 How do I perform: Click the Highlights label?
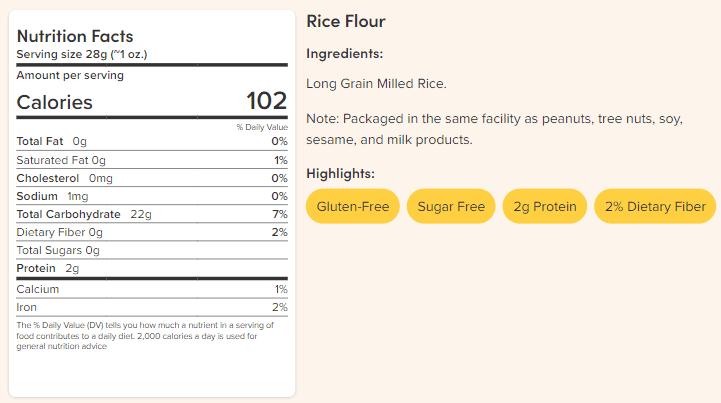[340, 173]
